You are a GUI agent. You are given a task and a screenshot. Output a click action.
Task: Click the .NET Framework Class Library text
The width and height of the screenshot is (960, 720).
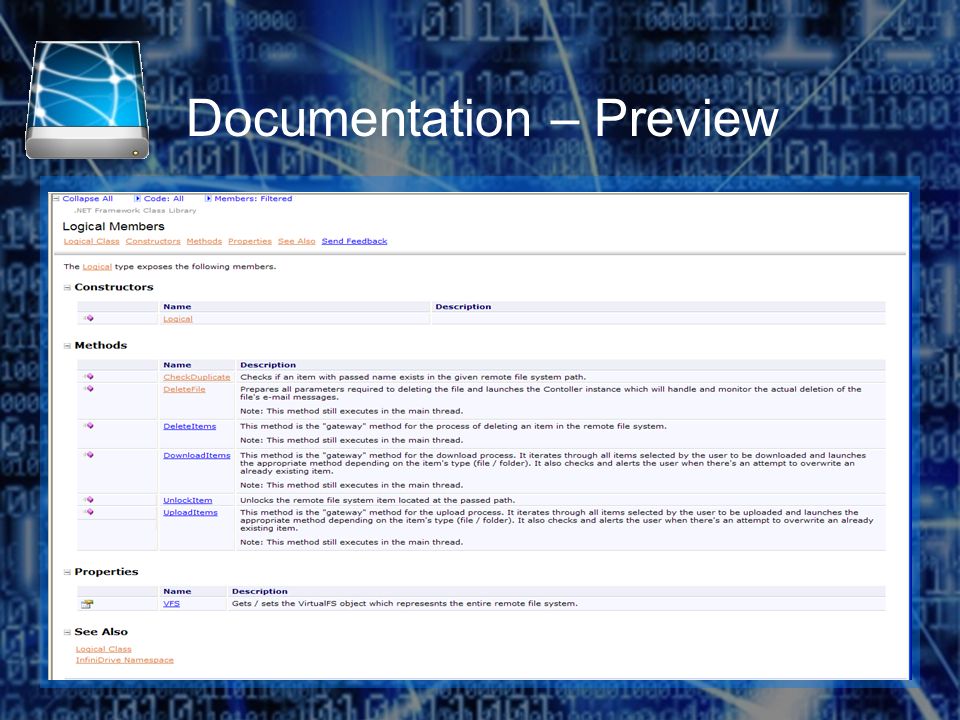135,211
